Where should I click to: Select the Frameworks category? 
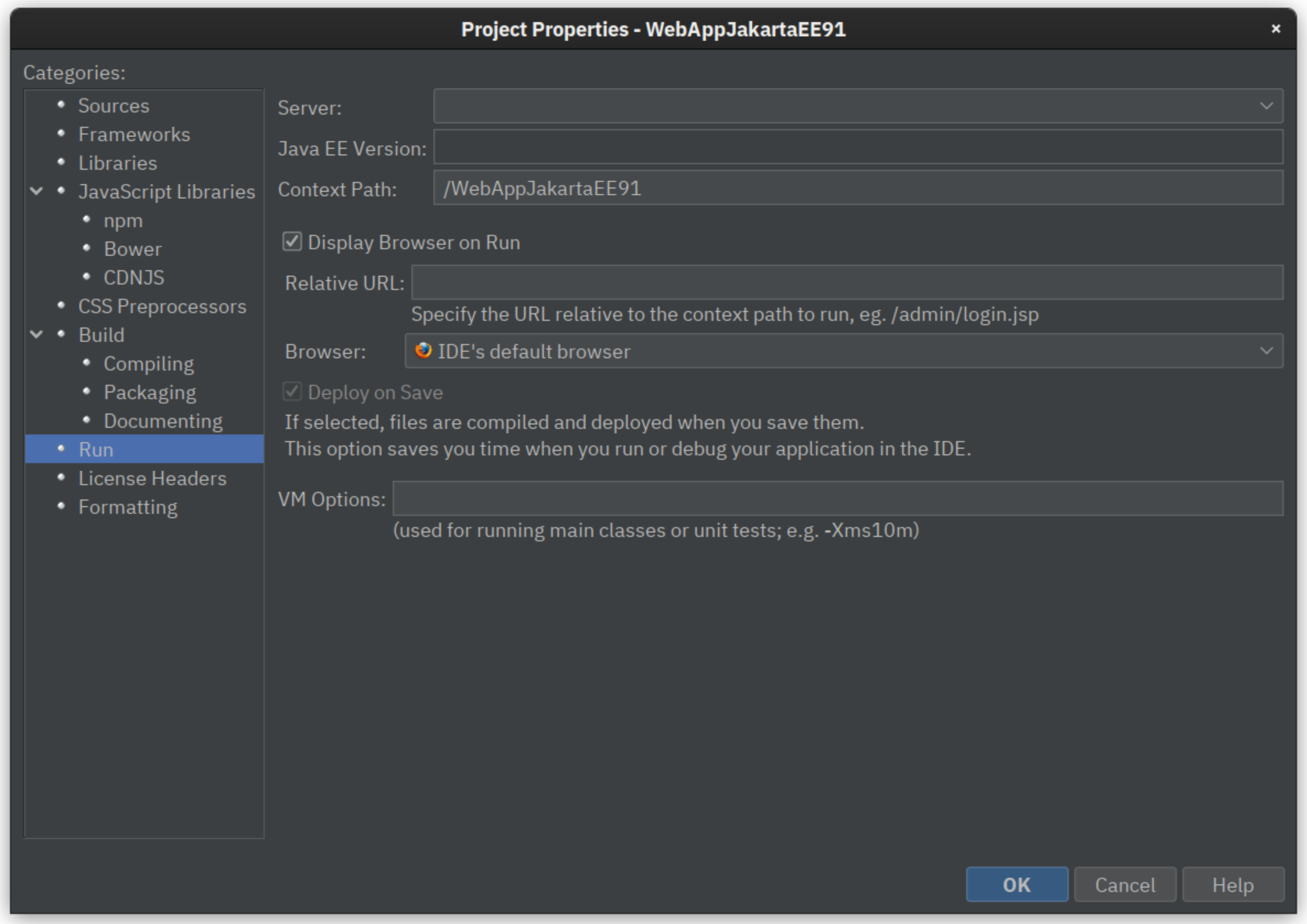[x=135, y=135]
